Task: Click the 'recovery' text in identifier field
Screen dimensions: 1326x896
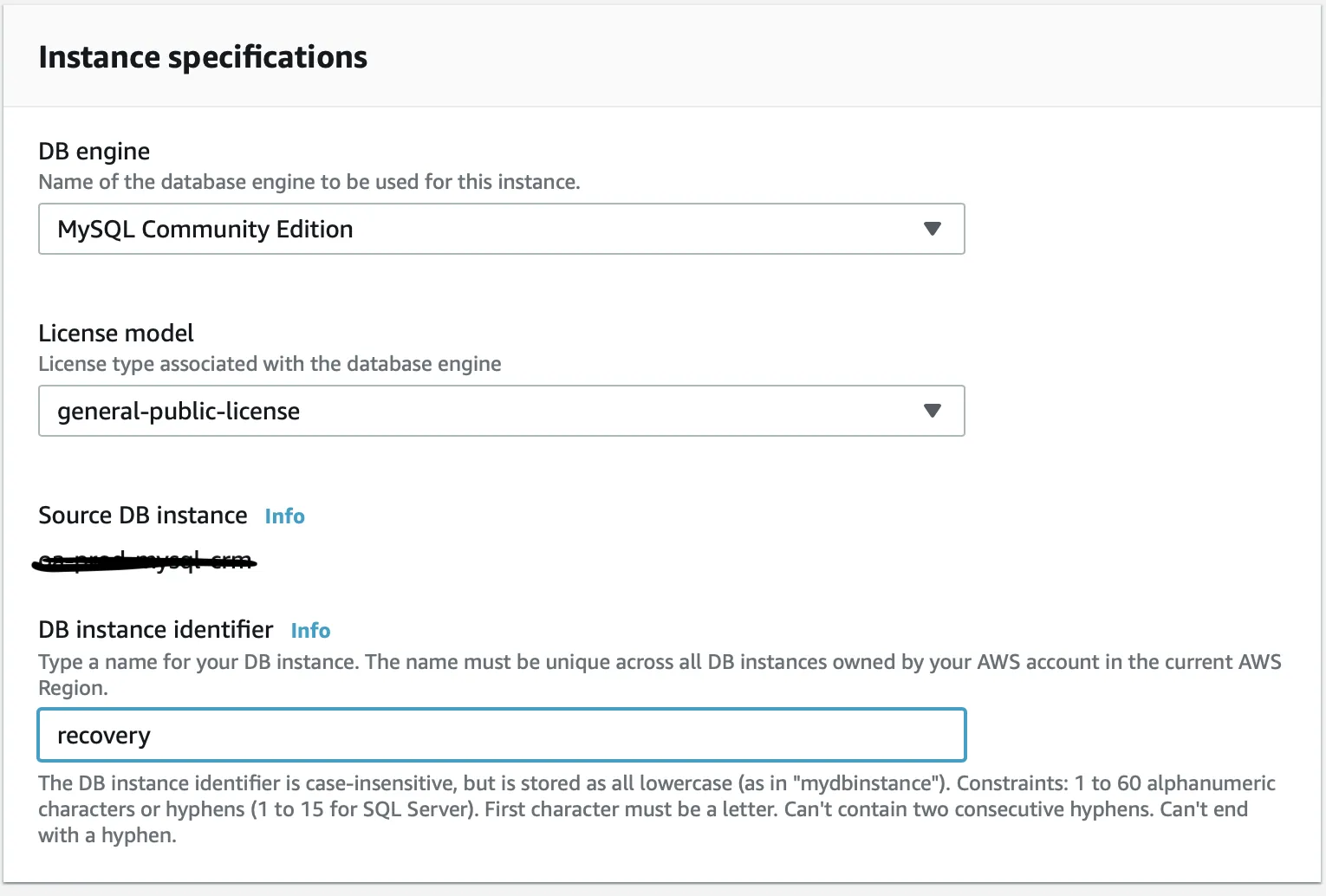Action: (x=104, y=736)
